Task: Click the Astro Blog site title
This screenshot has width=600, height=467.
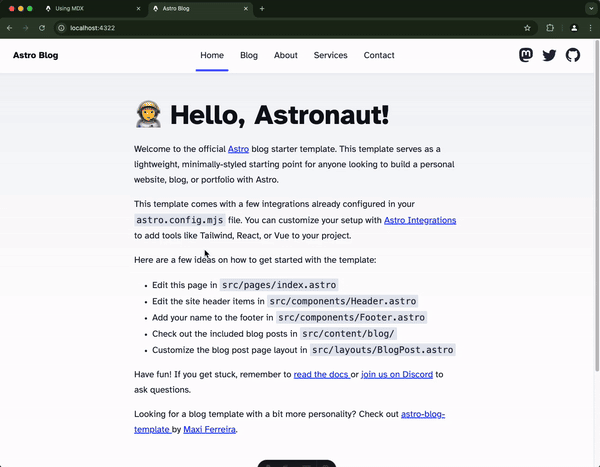Action: click(36, 55)
